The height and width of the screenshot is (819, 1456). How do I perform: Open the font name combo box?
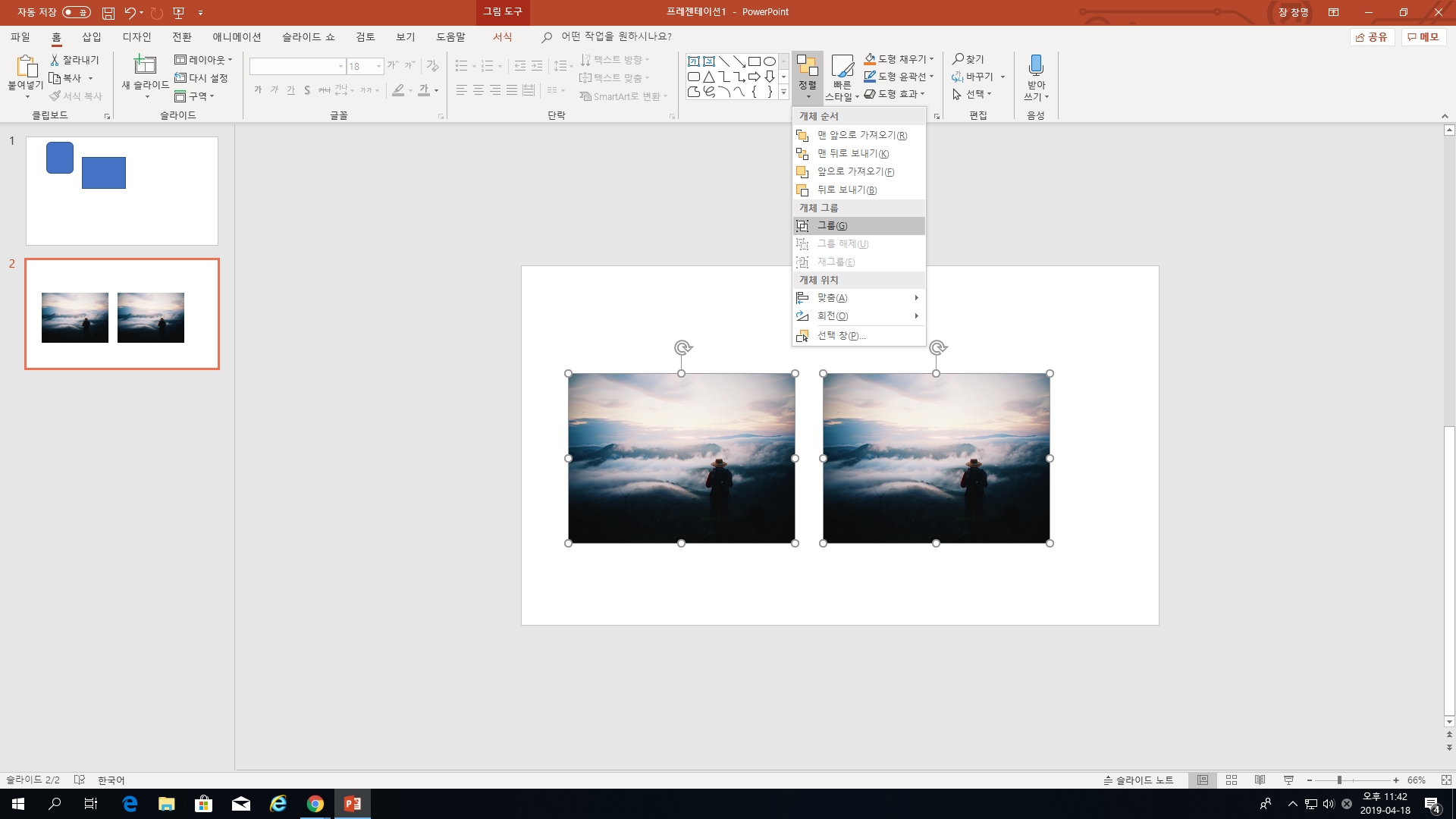point(297,67)
